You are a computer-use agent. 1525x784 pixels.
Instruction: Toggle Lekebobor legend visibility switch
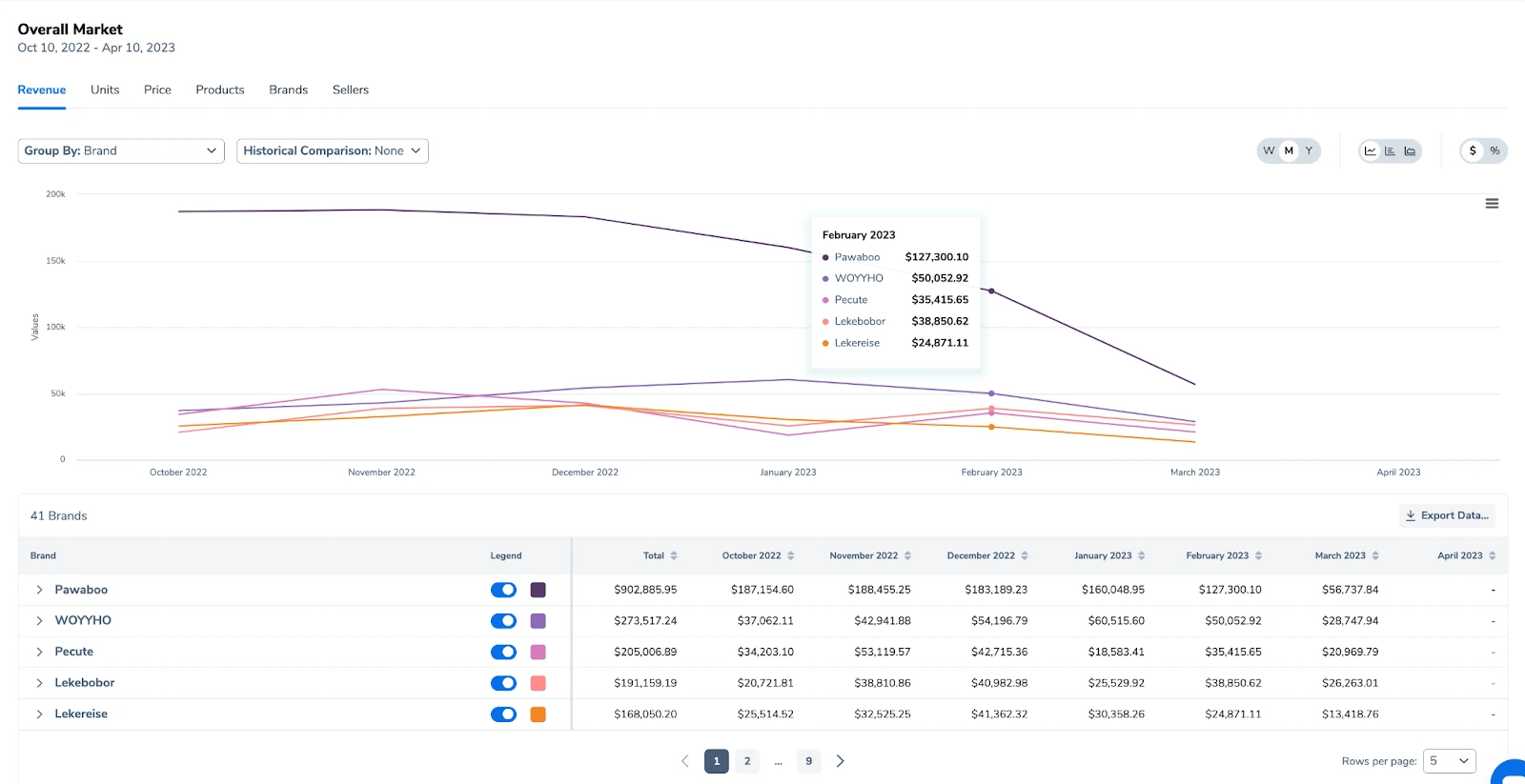503,683
